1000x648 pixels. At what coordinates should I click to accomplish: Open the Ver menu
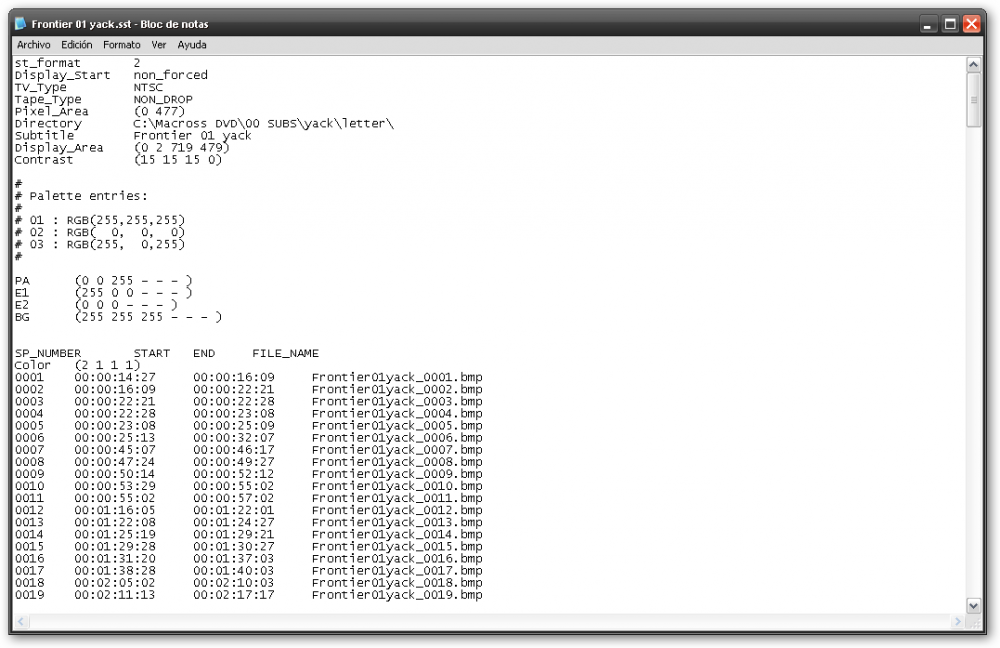[159, 45]
